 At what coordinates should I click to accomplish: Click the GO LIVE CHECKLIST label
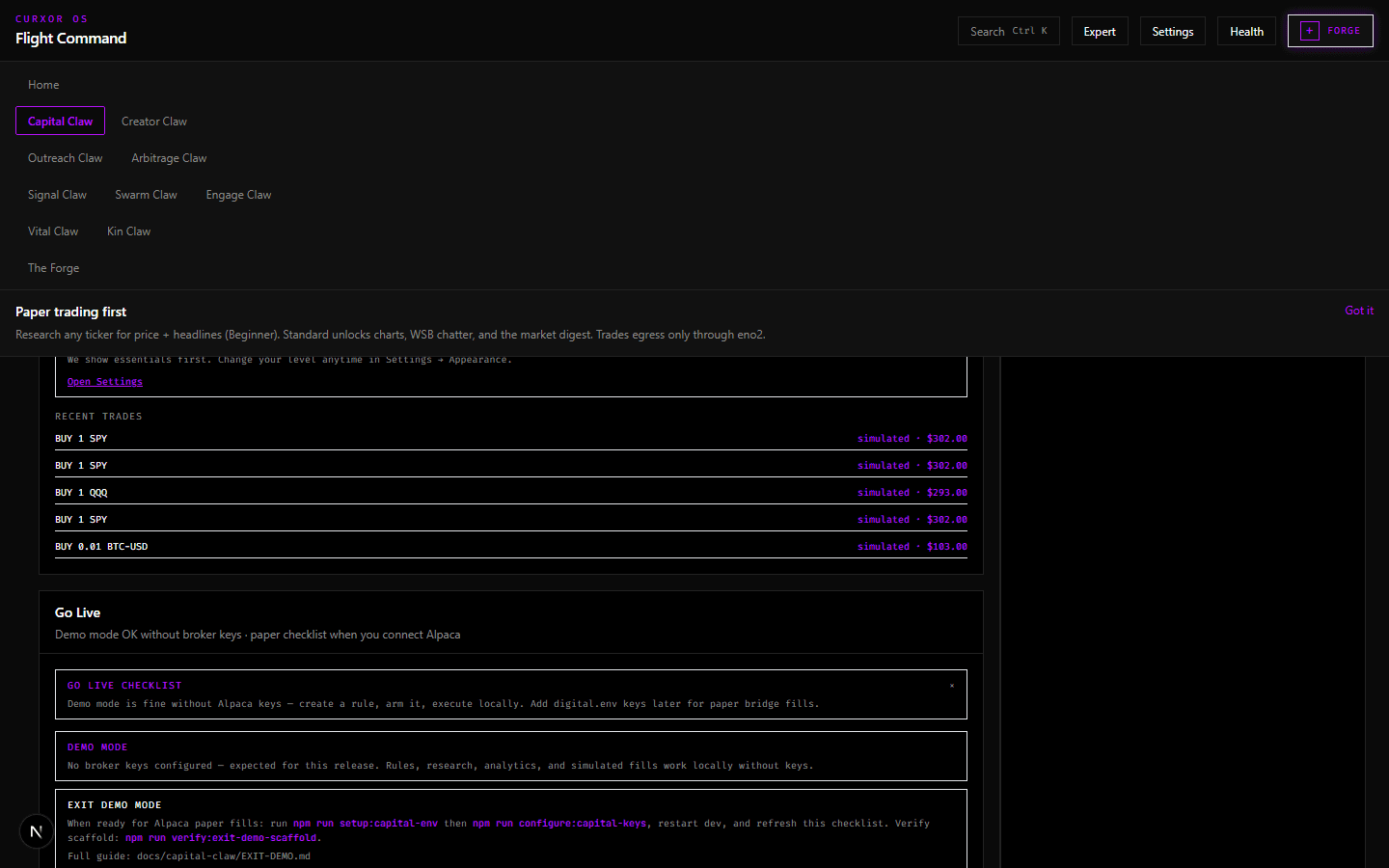tap(124, 686)
